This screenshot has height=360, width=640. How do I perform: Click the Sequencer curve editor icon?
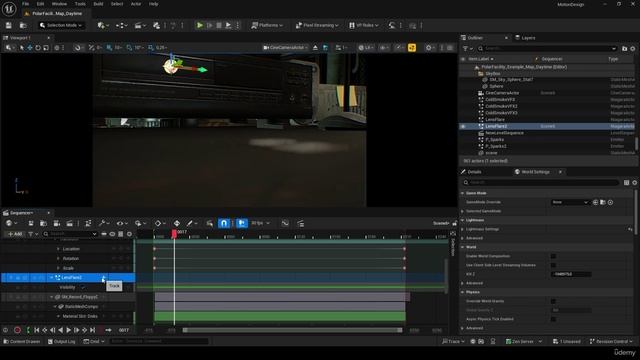285,223
